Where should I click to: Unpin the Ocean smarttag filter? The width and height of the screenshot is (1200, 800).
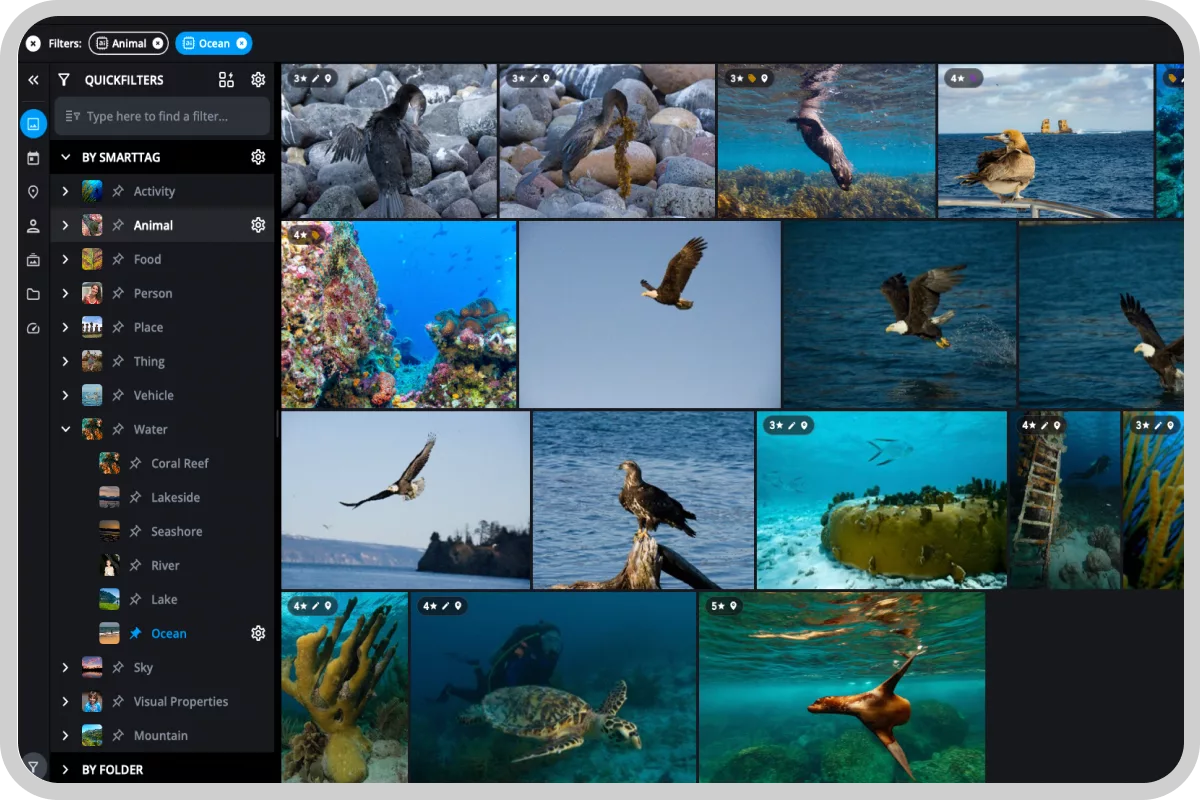click(135, 633)
